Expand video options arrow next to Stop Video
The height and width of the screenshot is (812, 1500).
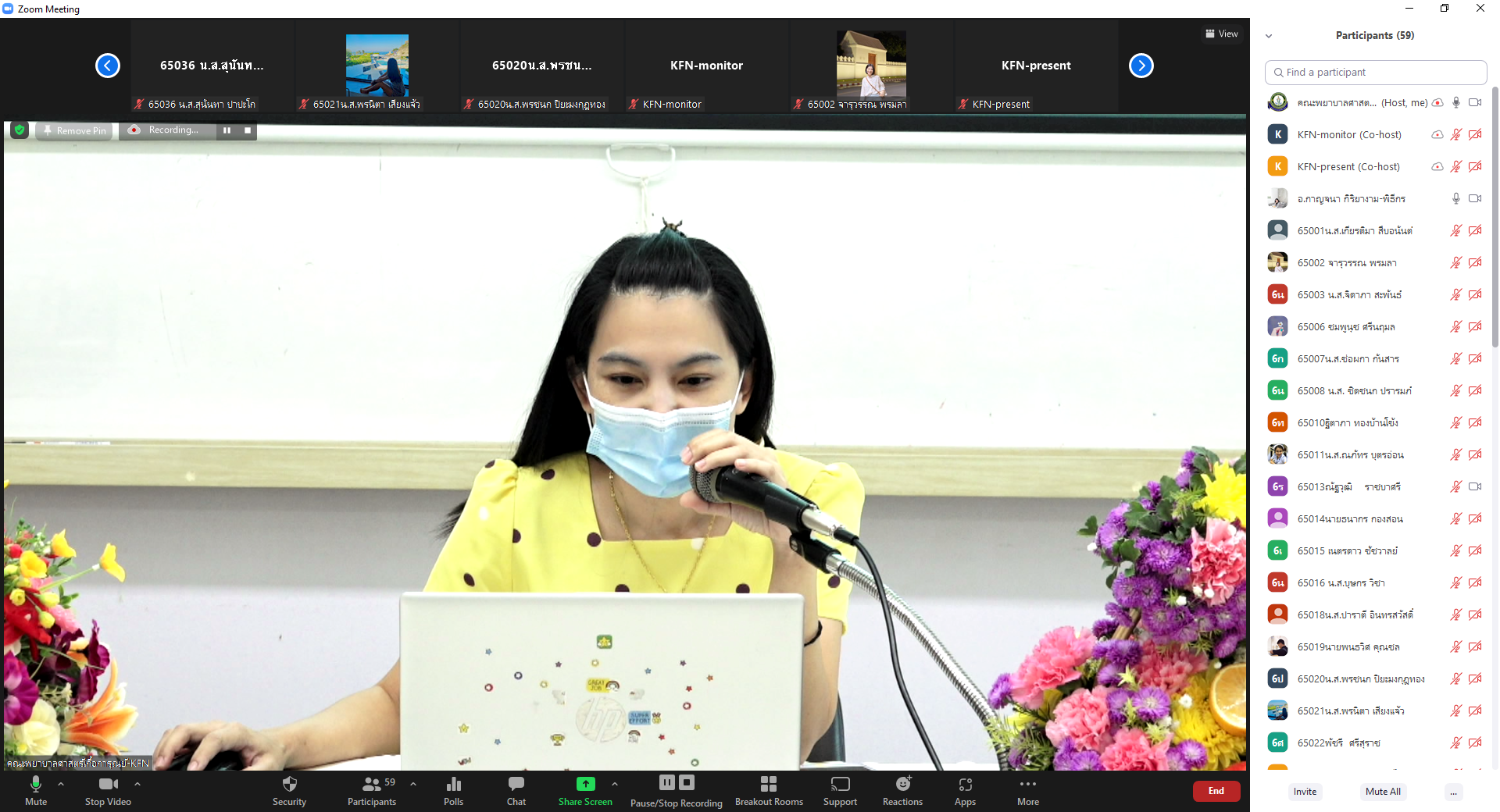pos(137,783)
